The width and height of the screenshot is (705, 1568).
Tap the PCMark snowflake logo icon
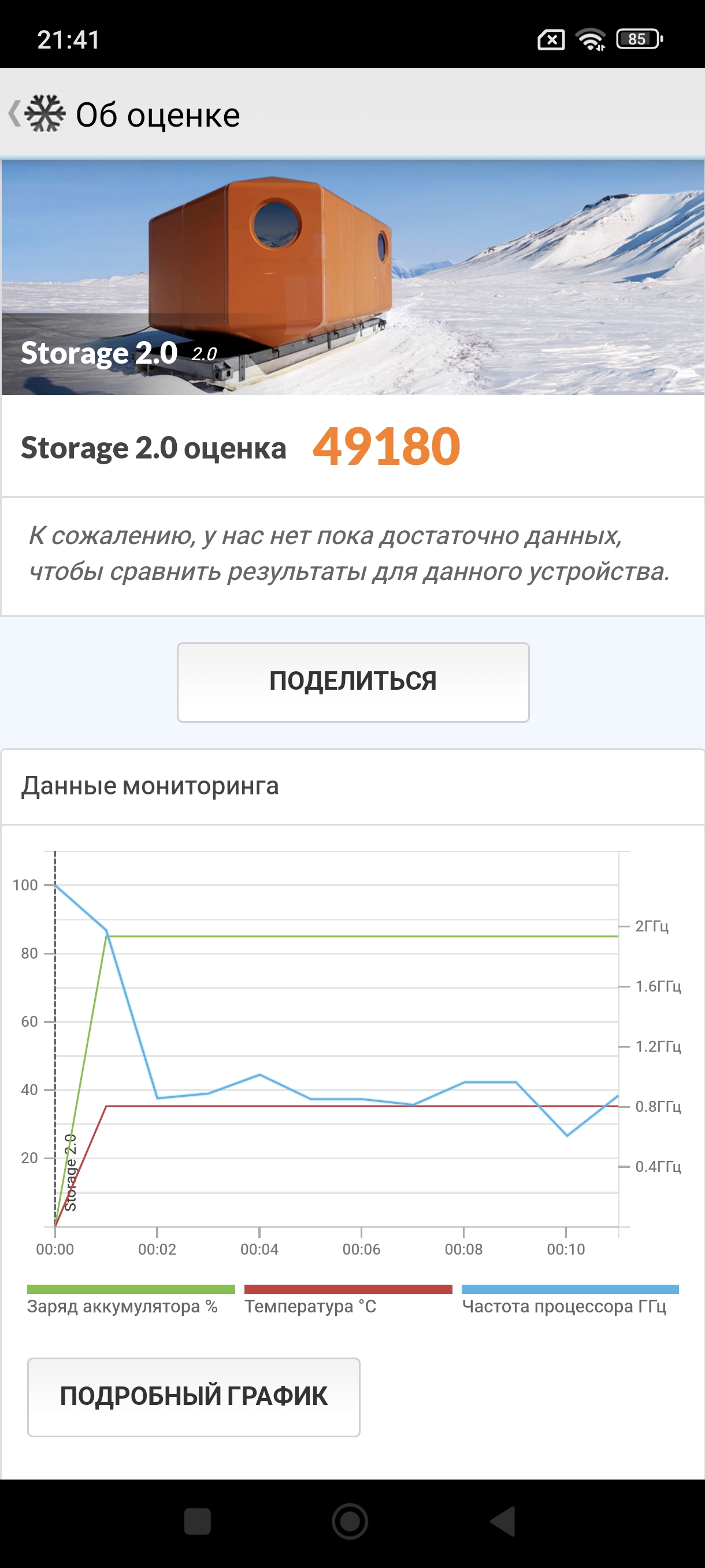pos(45,113)
